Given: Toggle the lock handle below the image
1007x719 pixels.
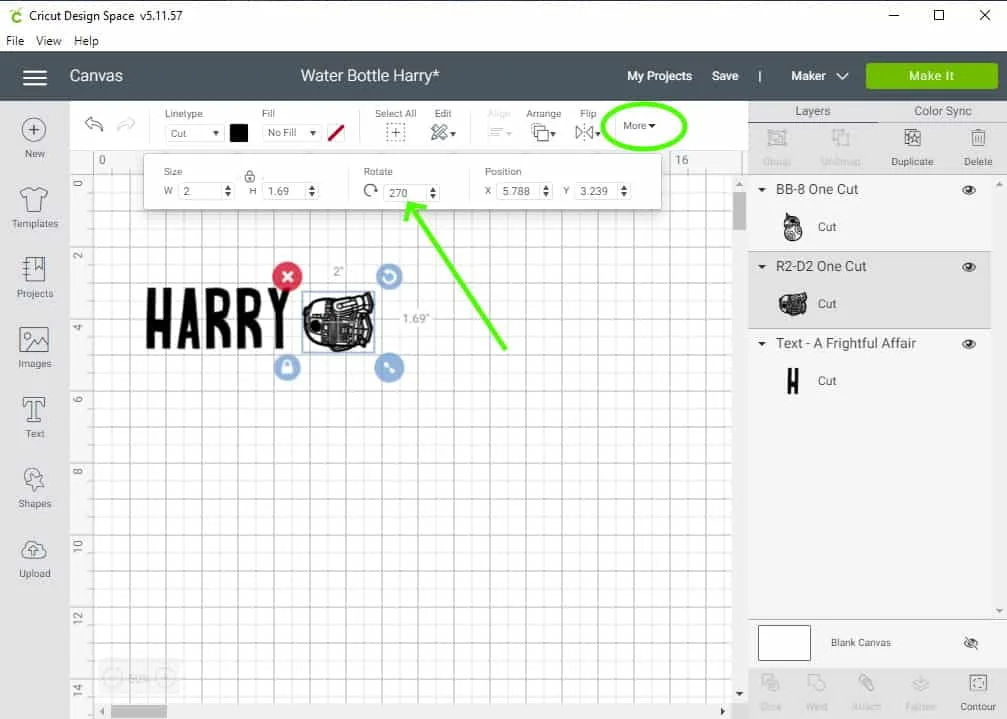Looking at the screenshot, I should click(x=287, y=367).
